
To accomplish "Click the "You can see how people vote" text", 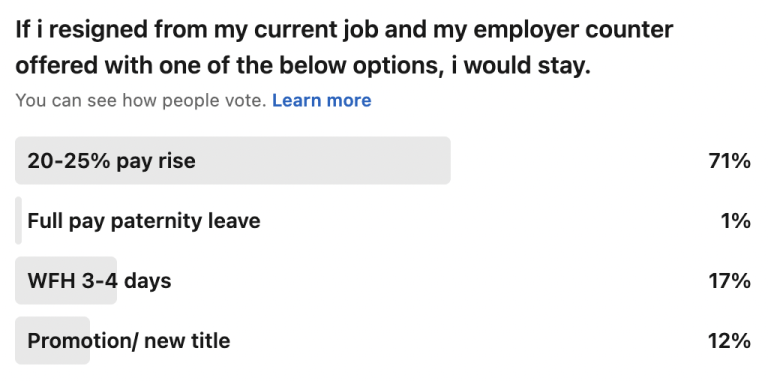I will coord(141,100).
